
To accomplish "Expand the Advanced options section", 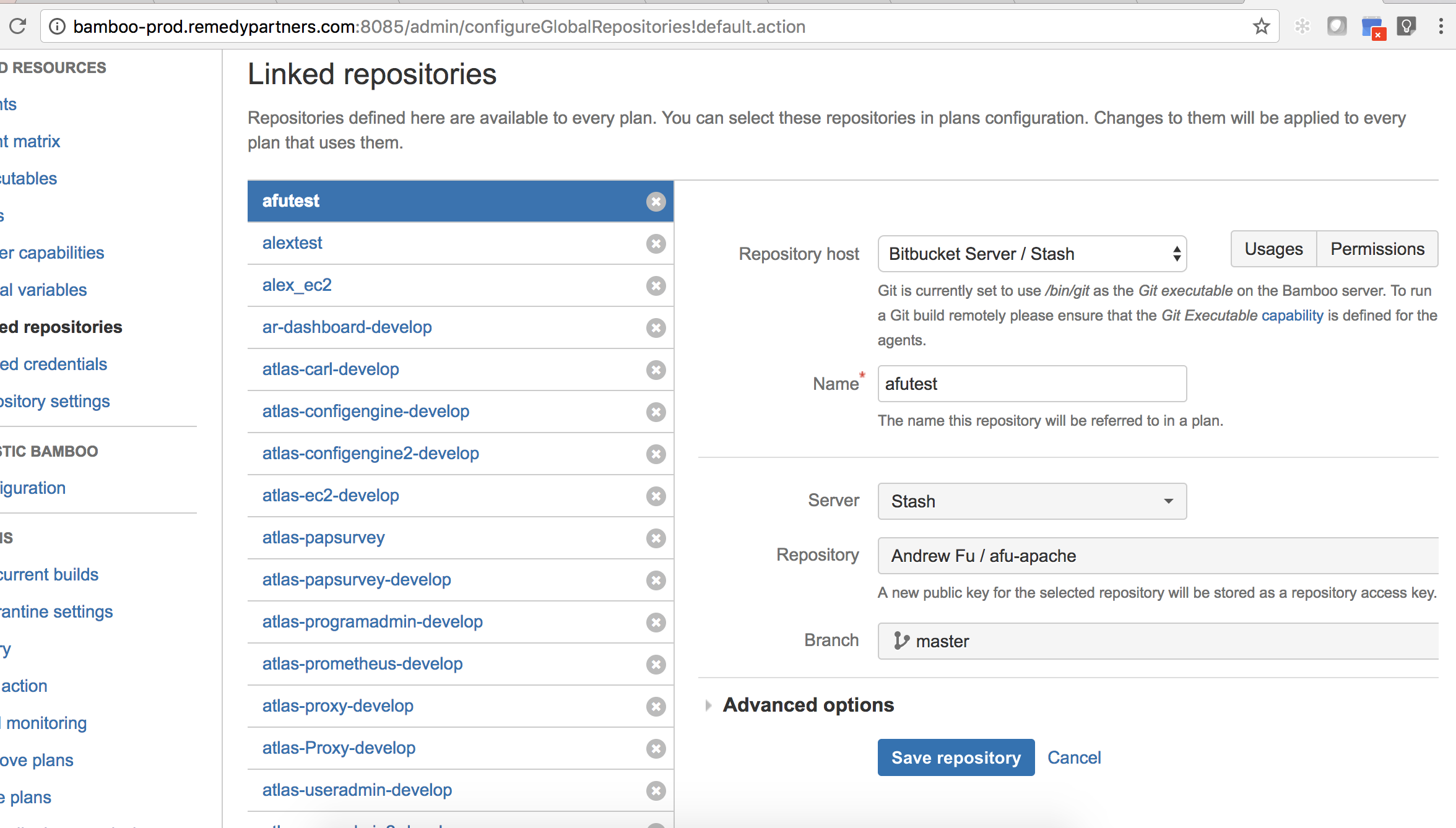I will 808,705.
